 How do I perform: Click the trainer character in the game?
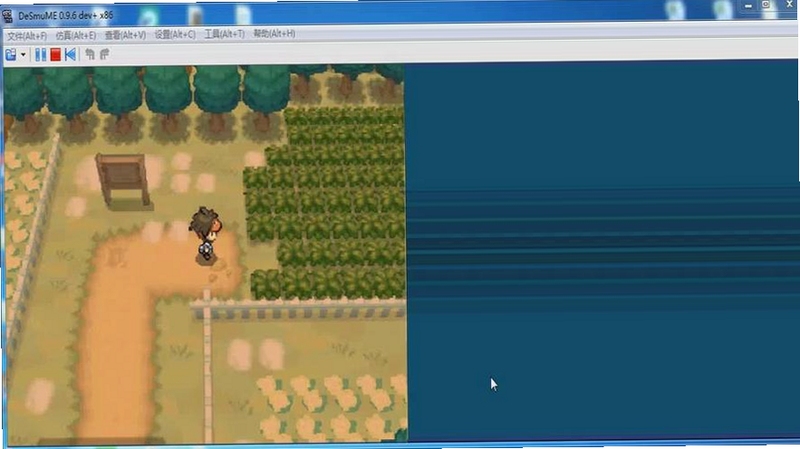[206, 235]
